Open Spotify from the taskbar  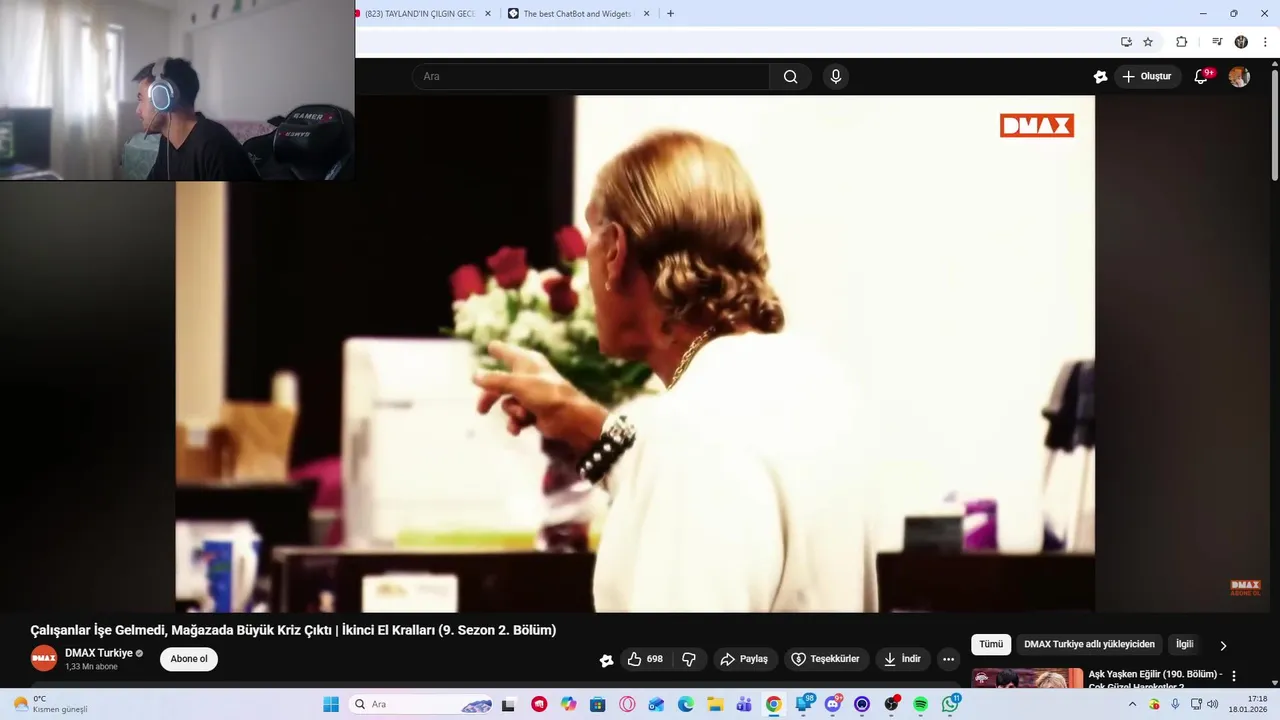920,704
